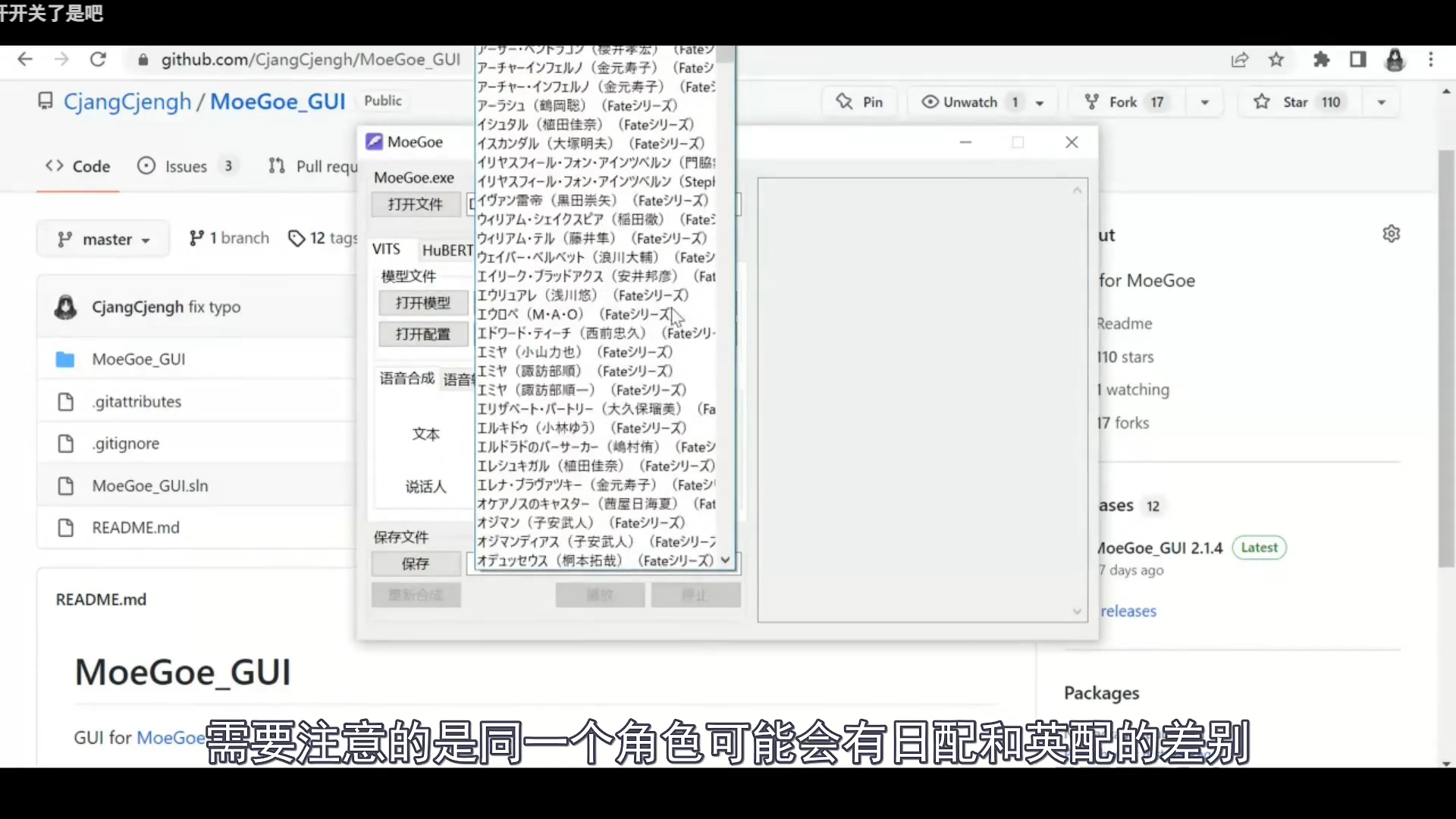Viewport: 1456px width, 819px height.
Task: Switch to the Issues tab
Action: pos(185,166)
